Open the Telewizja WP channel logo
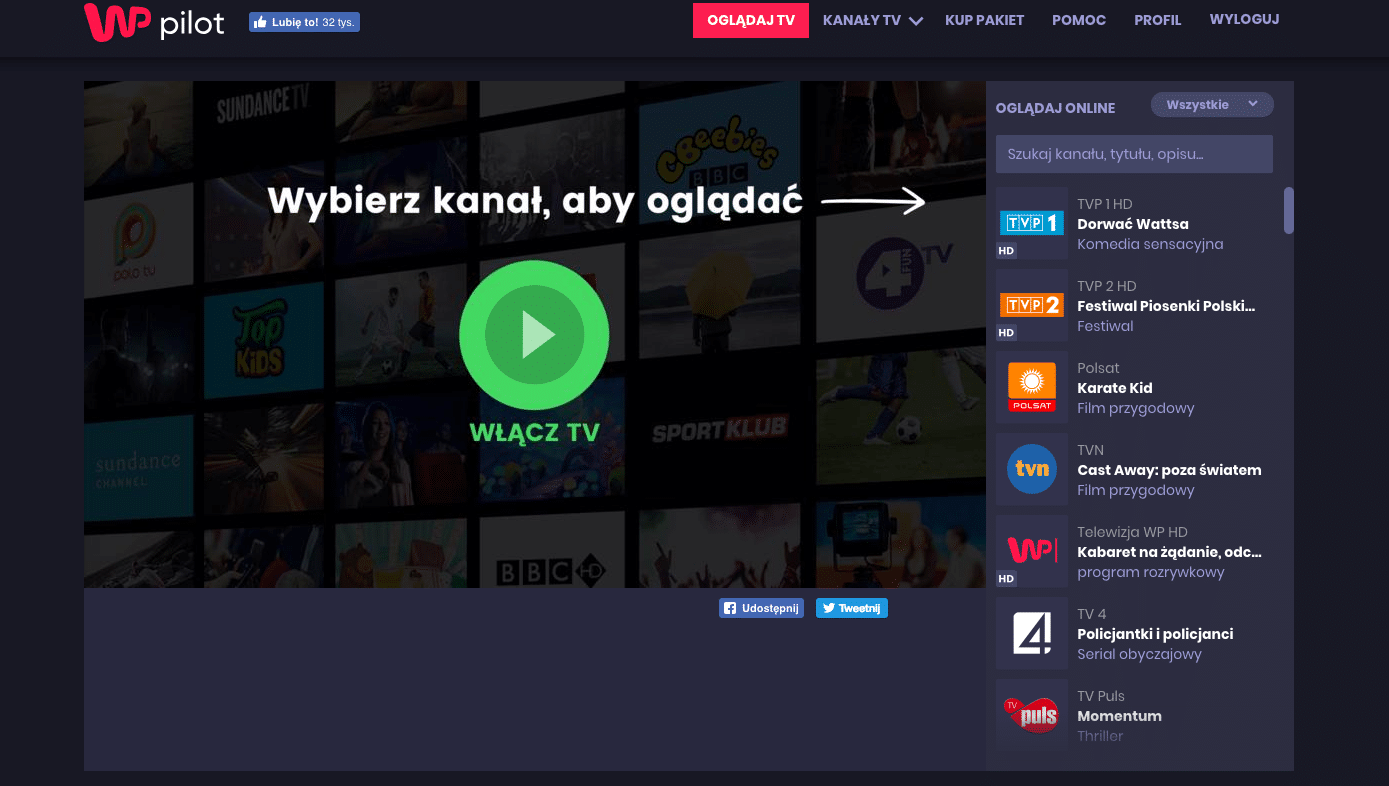Screen dimensions: 1389x786 pos(1032,551)
